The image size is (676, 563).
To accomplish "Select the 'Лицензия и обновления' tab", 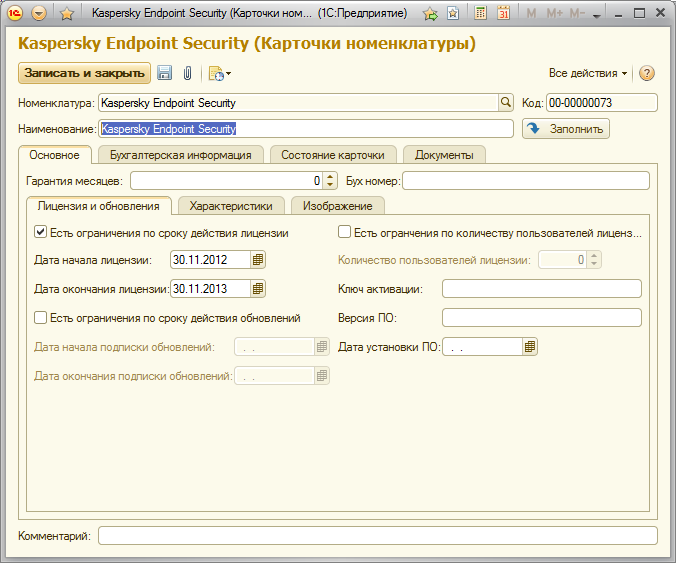I will coord(99,206).
